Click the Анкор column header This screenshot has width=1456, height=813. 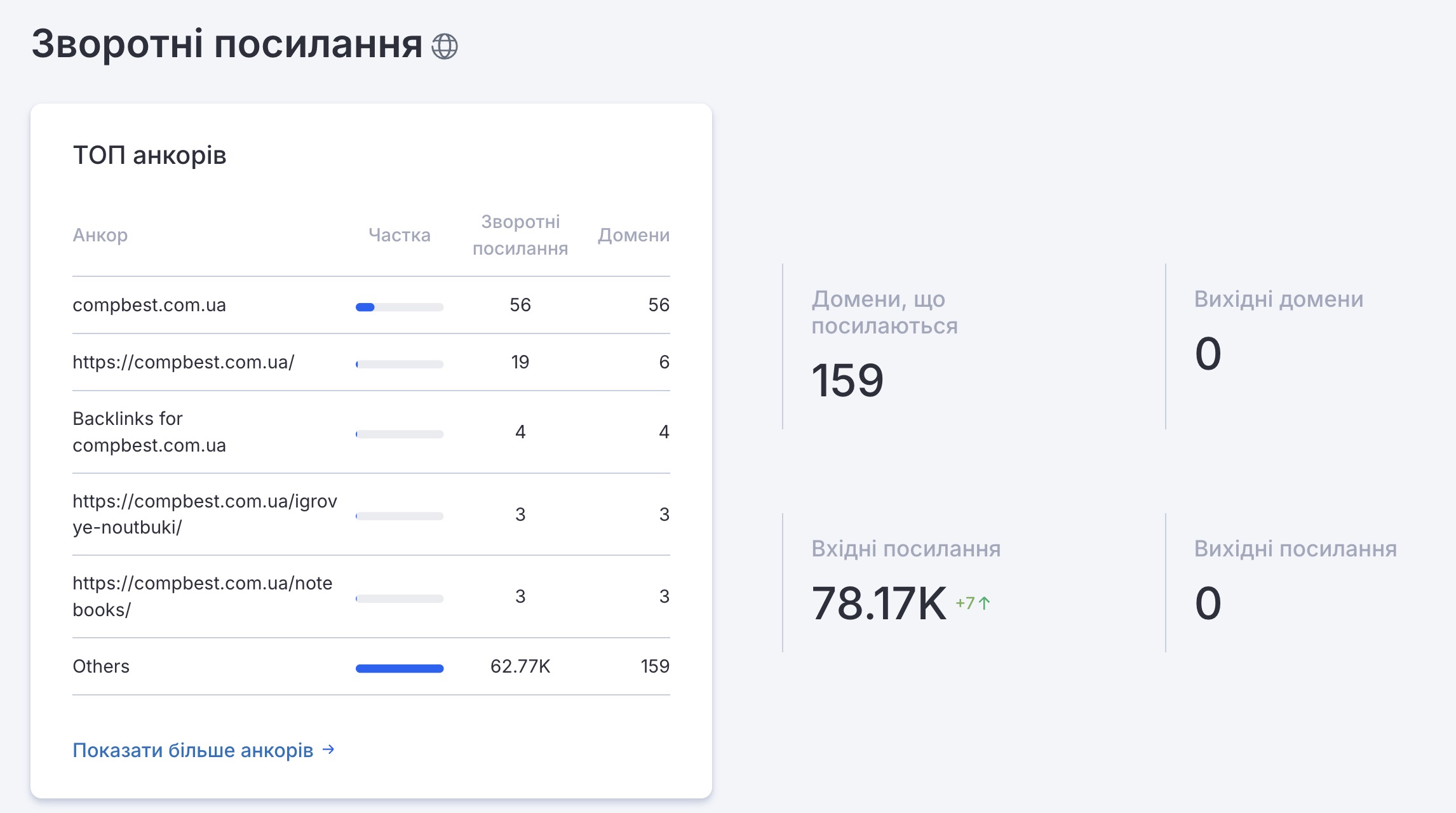point(100,235)
